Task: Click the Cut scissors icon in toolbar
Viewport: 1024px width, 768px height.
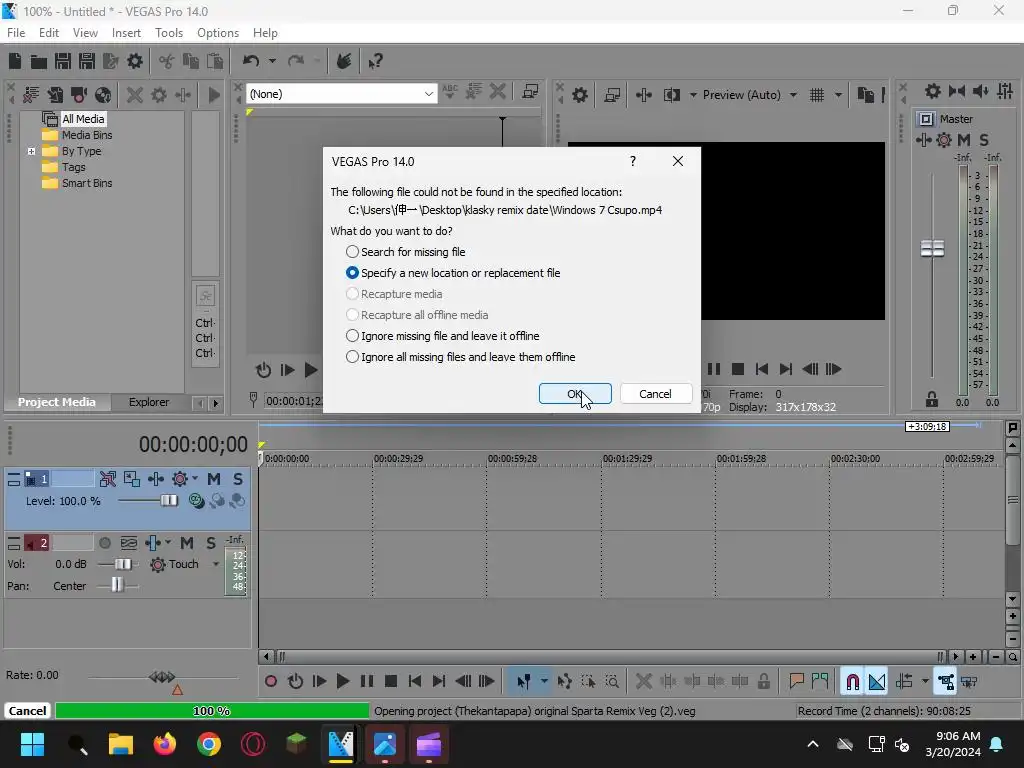Action: coord(166,61)
